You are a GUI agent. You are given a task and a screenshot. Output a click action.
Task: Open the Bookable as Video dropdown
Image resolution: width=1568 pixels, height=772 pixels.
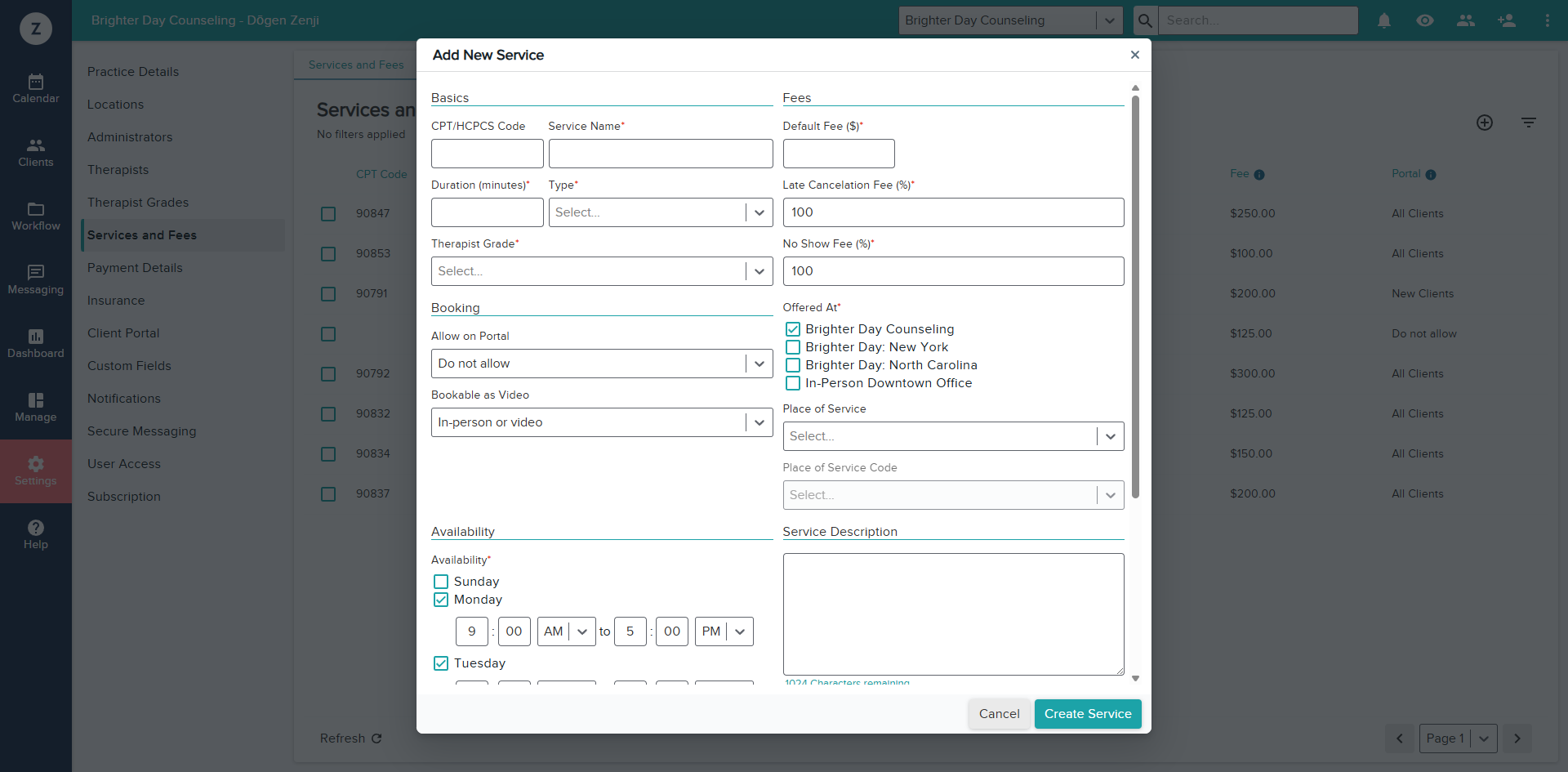tap(602, 422)
